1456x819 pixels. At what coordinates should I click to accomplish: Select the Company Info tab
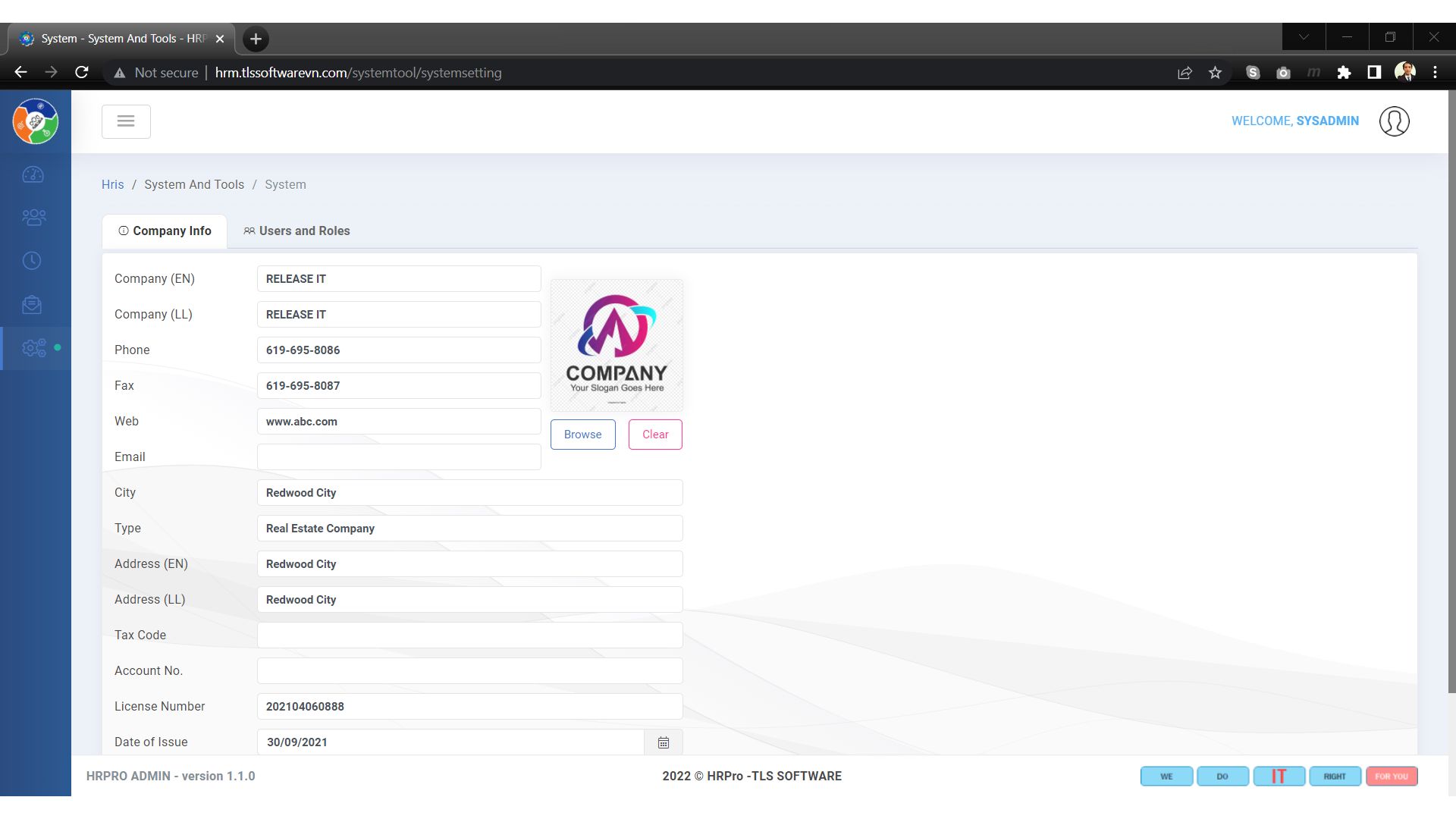pyautogui.click(x=165, y=231)
